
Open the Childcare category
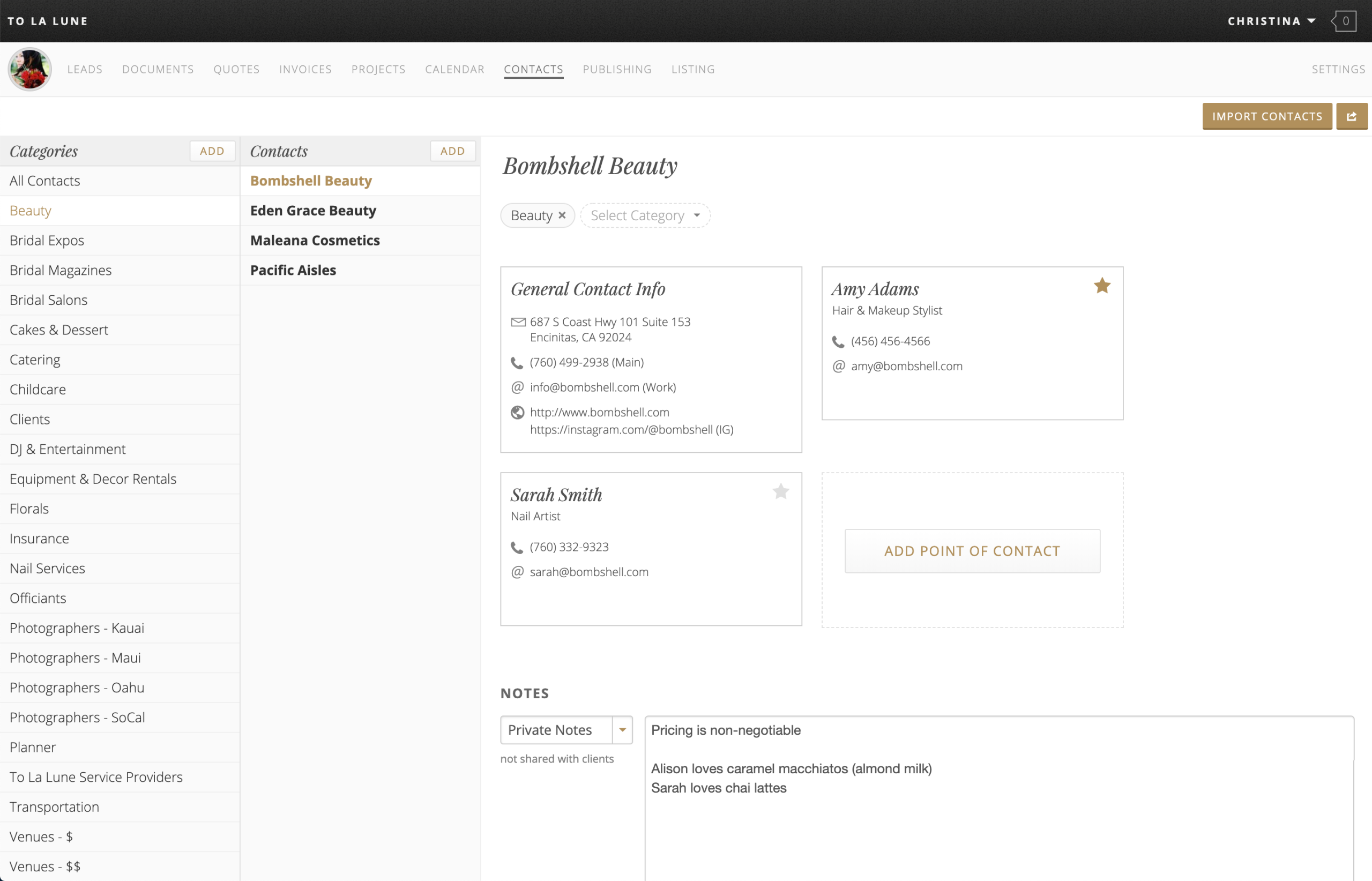[120, 390]
